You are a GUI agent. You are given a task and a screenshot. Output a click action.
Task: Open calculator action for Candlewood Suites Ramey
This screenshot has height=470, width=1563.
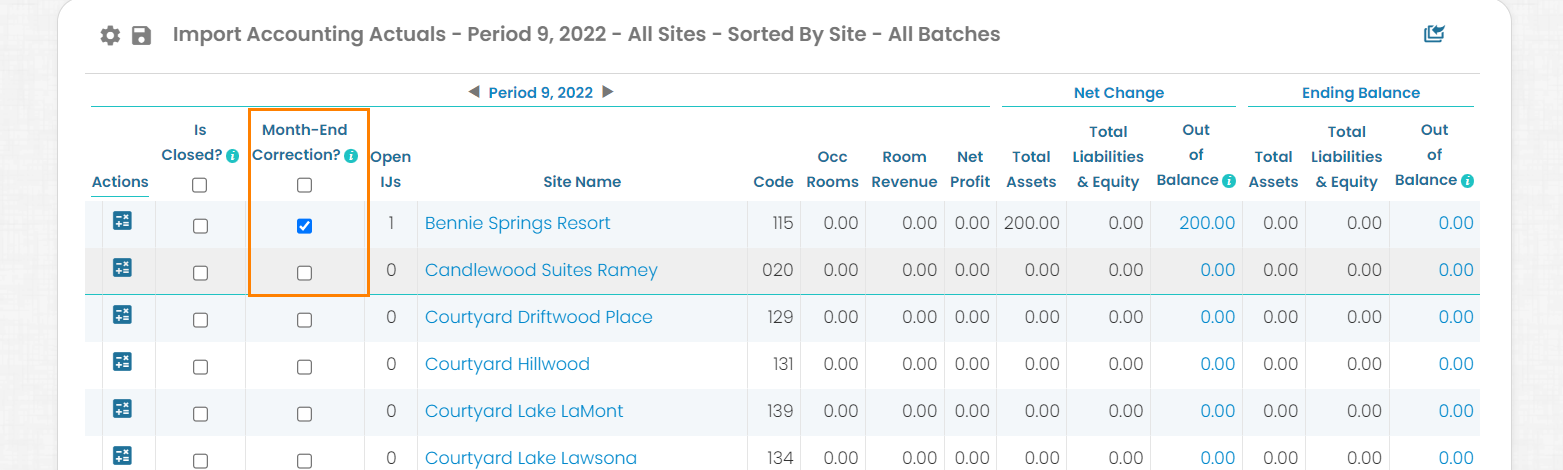click(x=122, y=268)
